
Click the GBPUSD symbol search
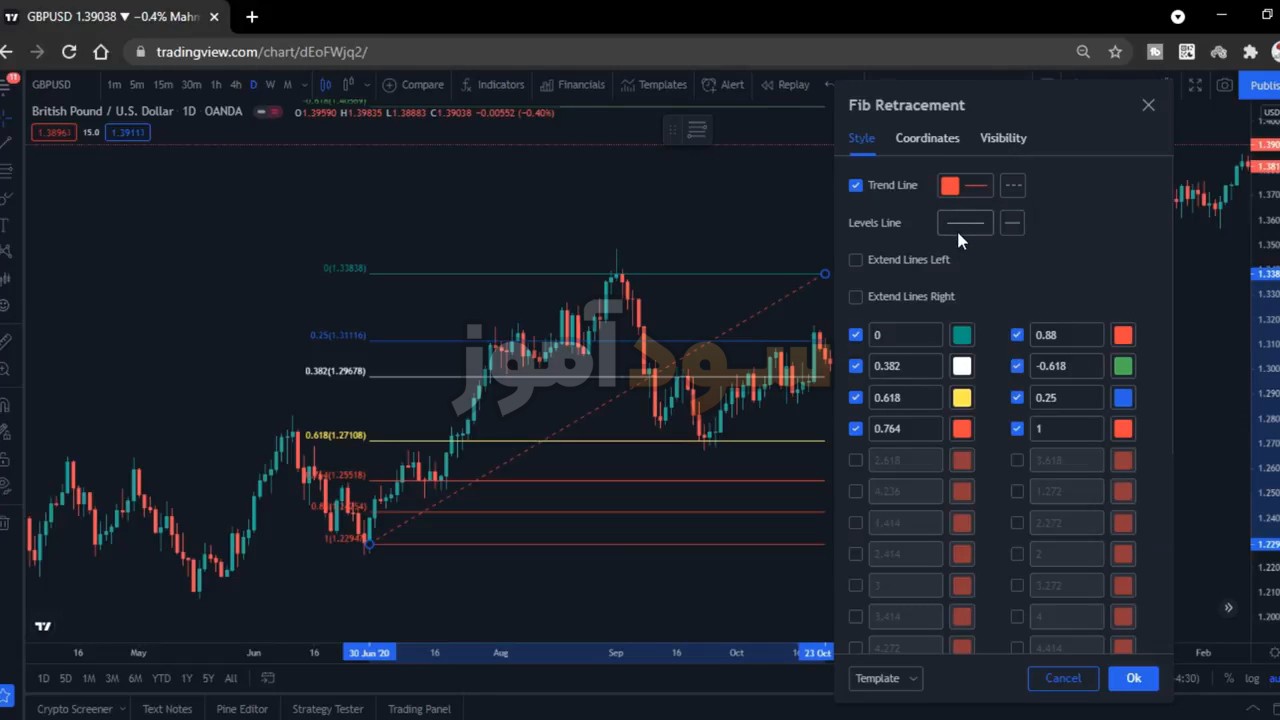pyautogui.click(x=51, y=85)
